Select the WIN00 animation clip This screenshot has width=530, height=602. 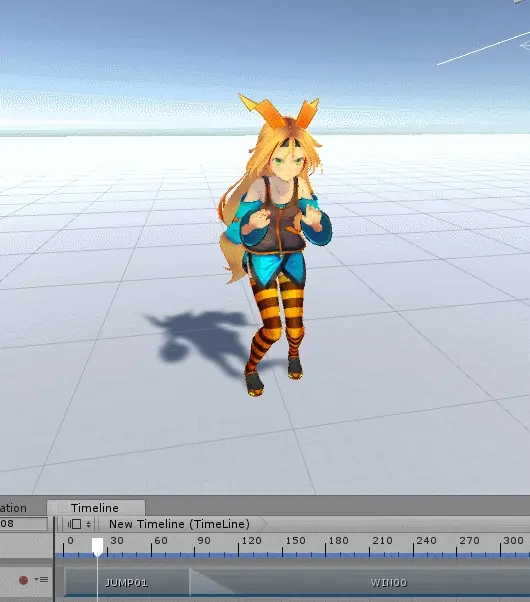[388, 582]
